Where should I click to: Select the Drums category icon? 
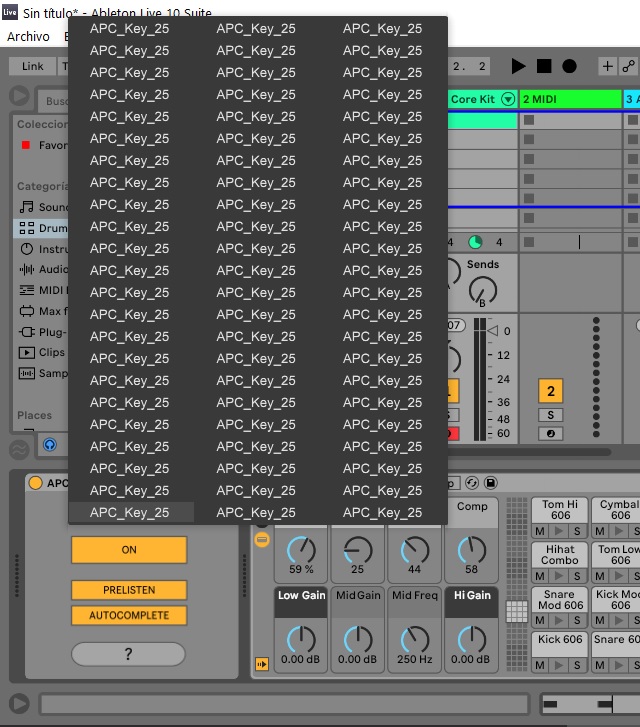click(26, 228)
